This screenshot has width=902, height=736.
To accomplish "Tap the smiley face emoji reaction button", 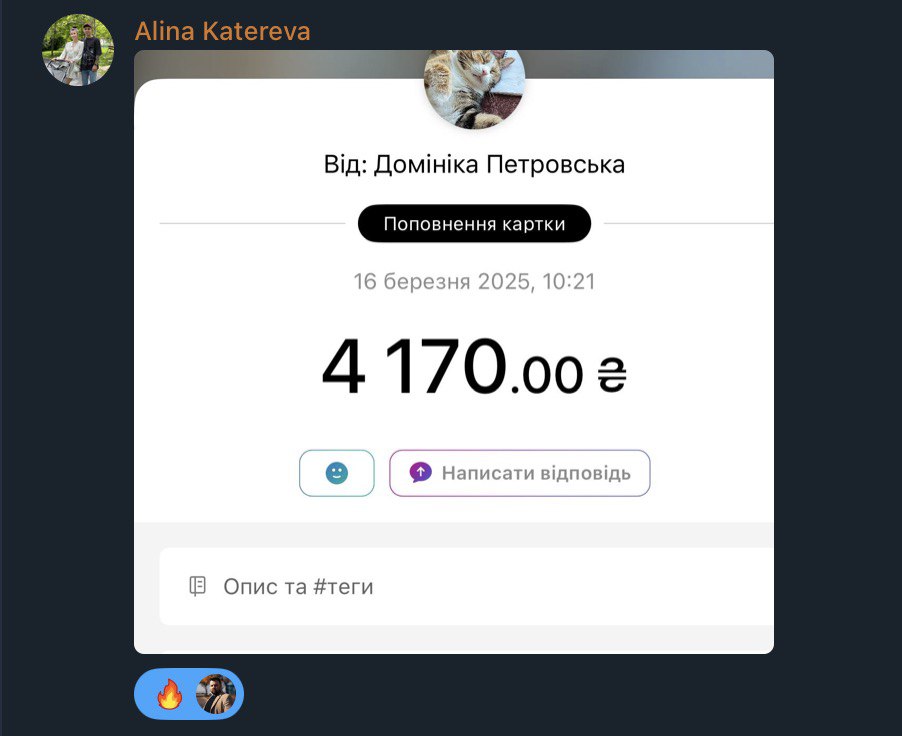I will tap(337, 473).
